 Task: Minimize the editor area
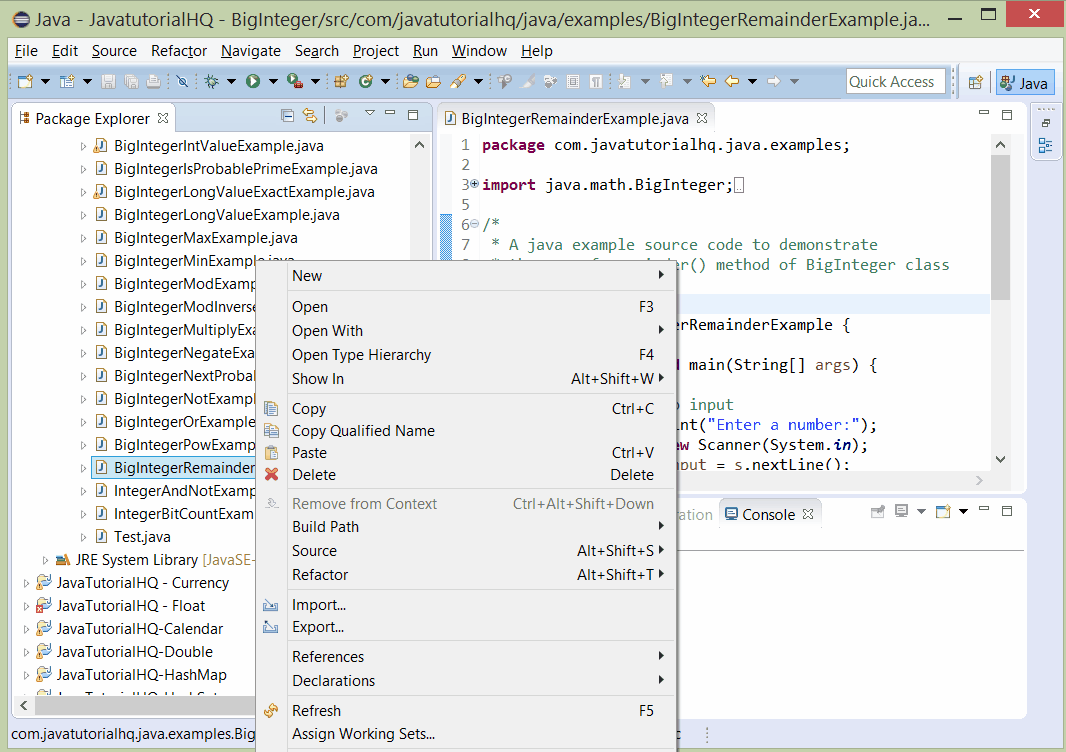[x=985, y=114]
